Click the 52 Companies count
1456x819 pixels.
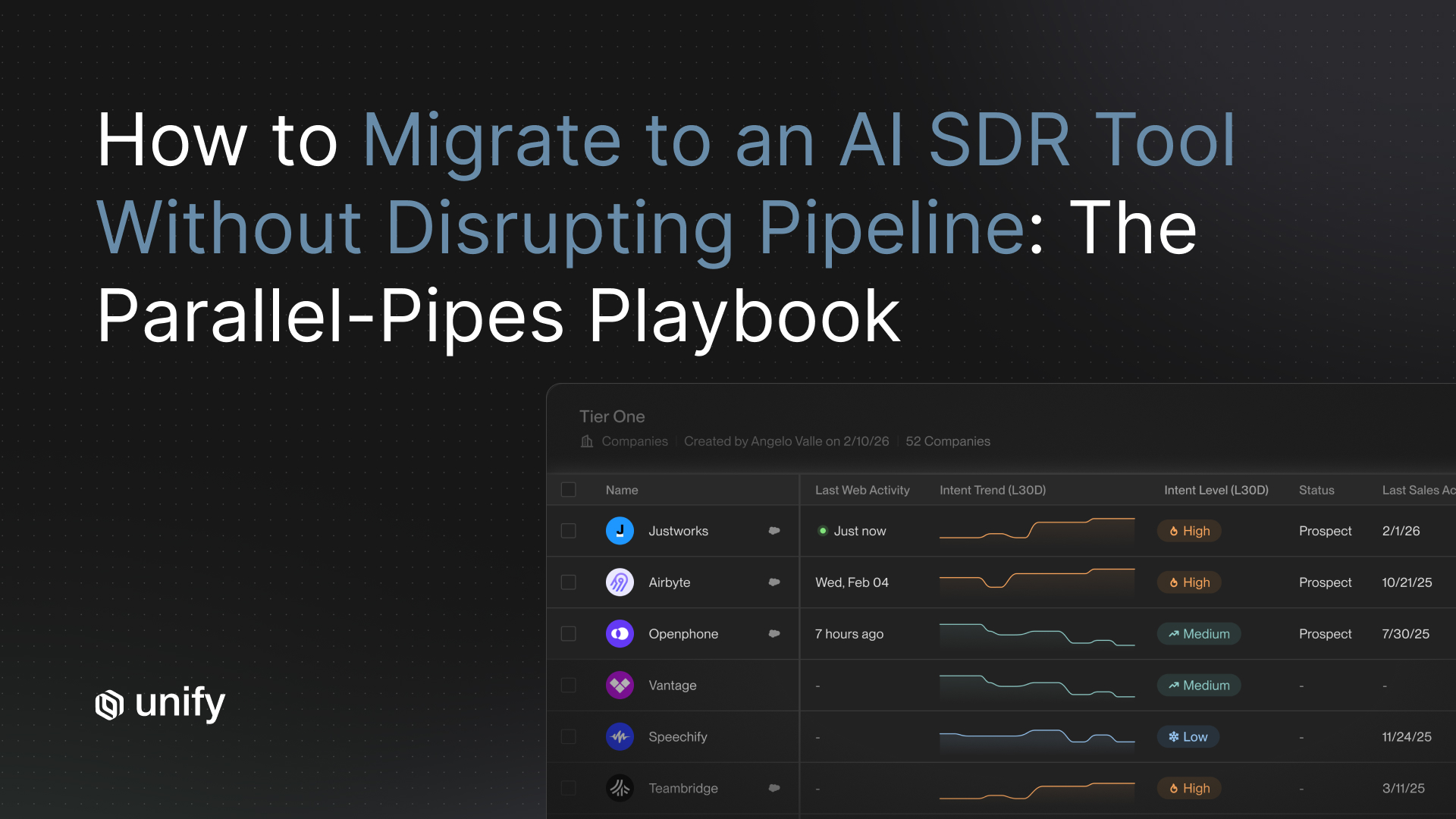[x=947, y=441]
